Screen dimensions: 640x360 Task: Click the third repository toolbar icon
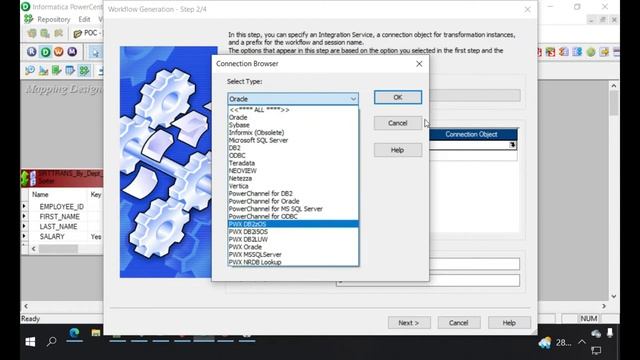tap(58, 33)
